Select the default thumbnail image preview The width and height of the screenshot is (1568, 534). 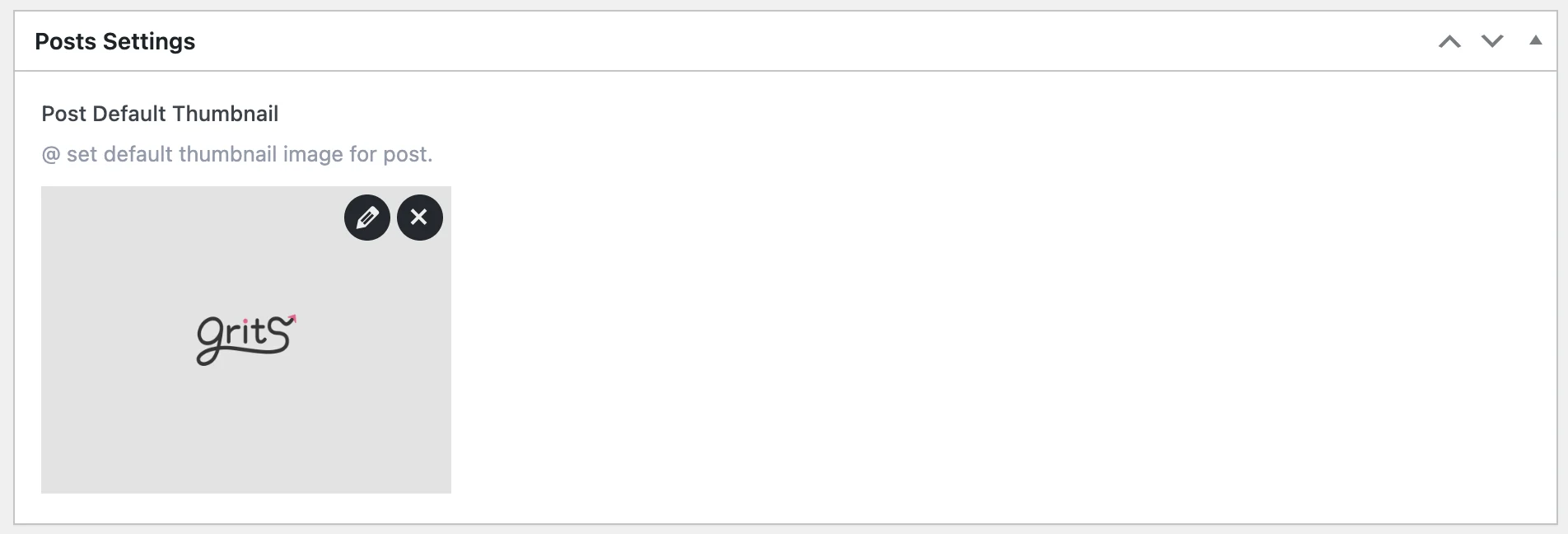[x=246, y=340]
